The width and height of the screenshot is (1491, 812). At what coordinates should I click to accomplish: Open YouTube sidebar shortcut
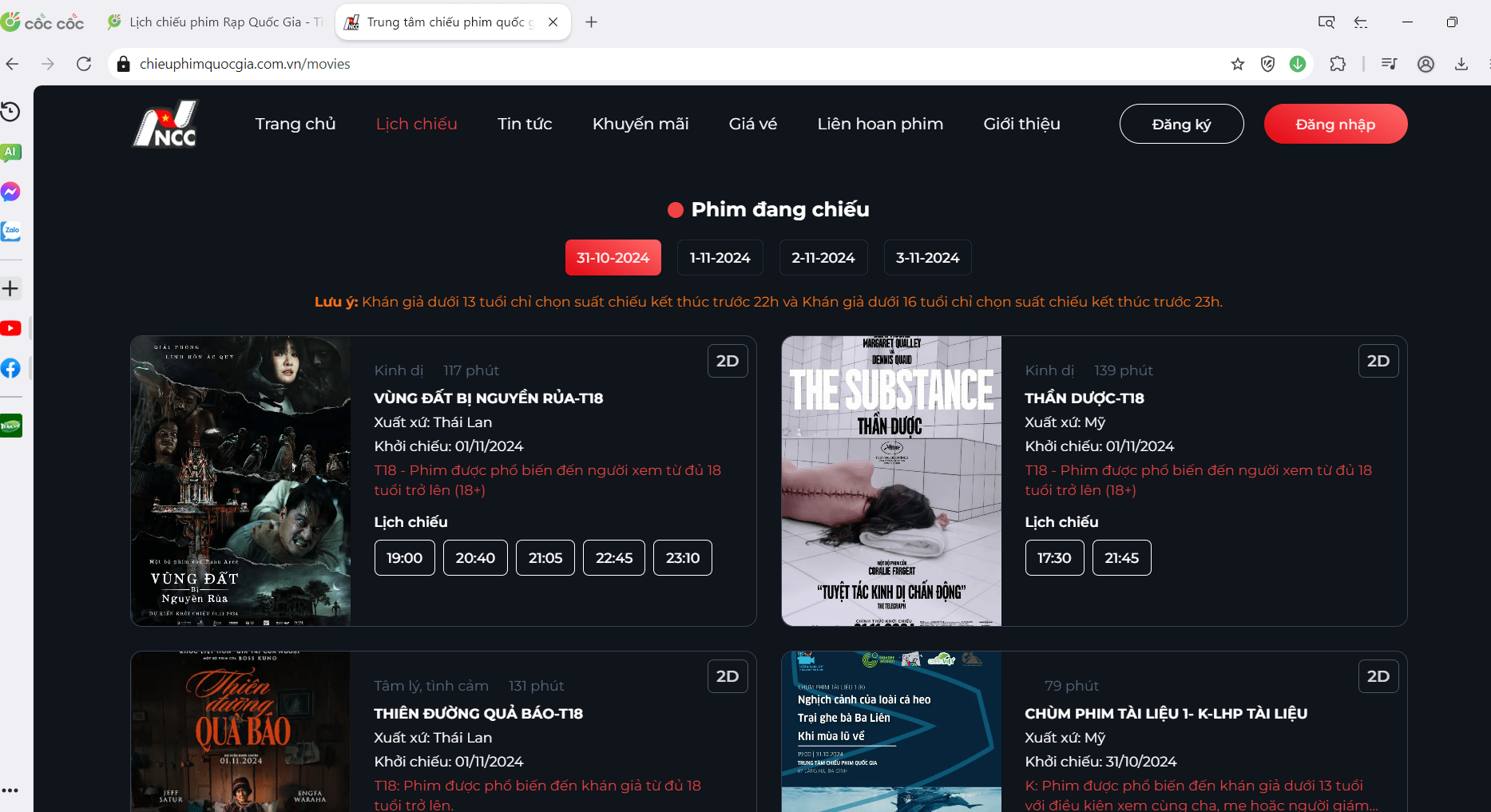coord(10,328)
